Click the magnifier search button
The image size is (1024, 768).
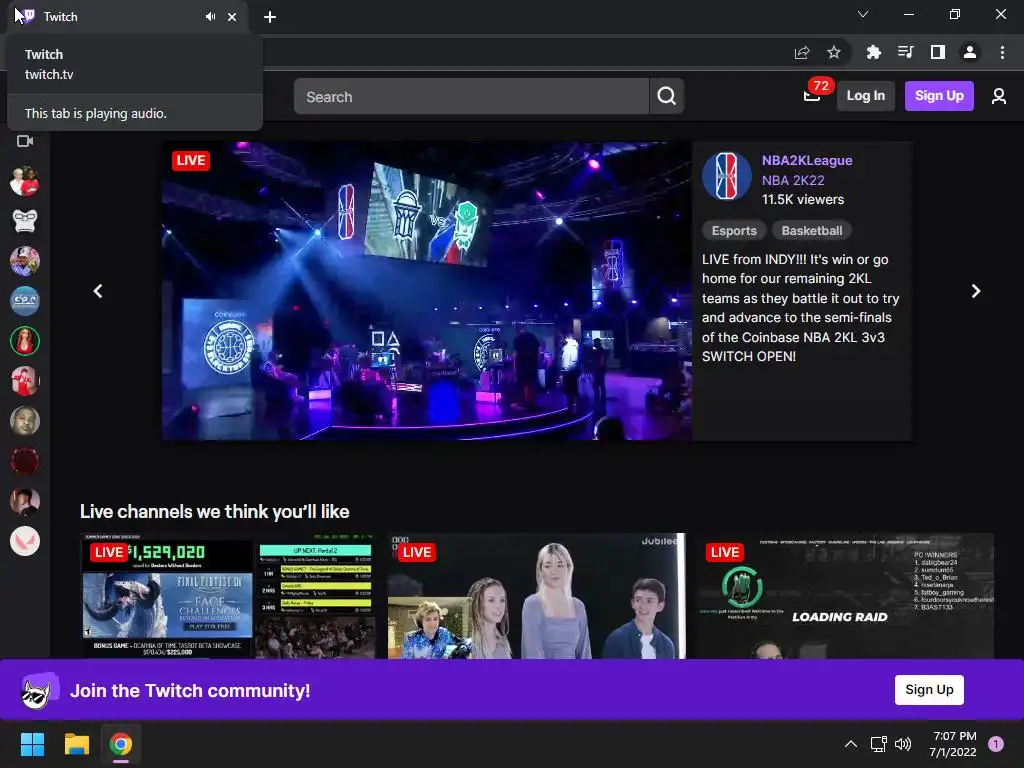coord(667,97)
